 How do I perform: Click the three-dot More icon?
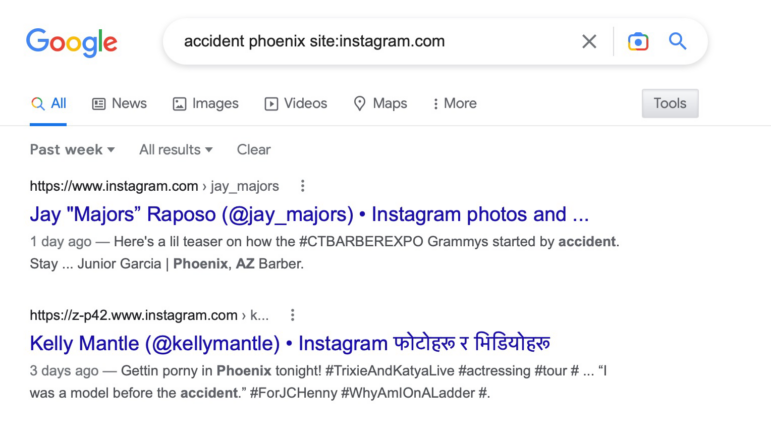pyautogui.click(x=435, y=104)
